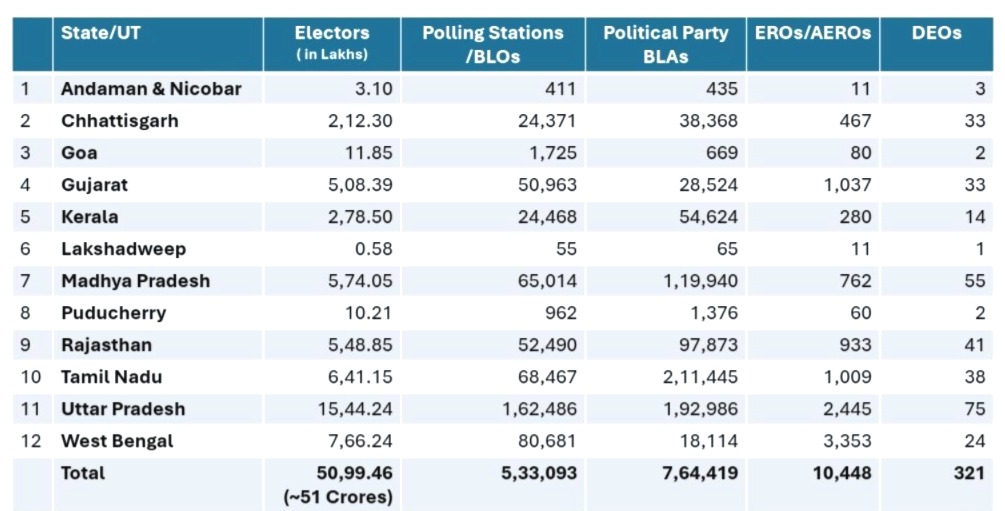Click the Chhattisgarh state cell
The width and height of the screenshot is (1005, 511).
pos(119,121)
